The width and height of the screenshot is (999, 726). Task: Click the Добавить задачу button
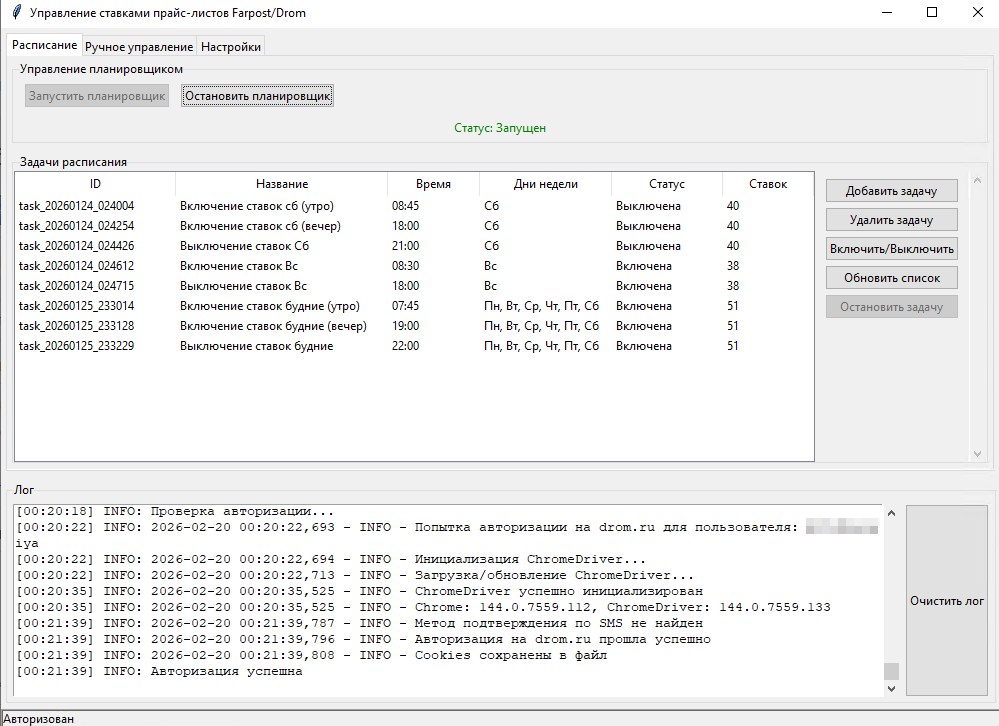pos(891,191)
